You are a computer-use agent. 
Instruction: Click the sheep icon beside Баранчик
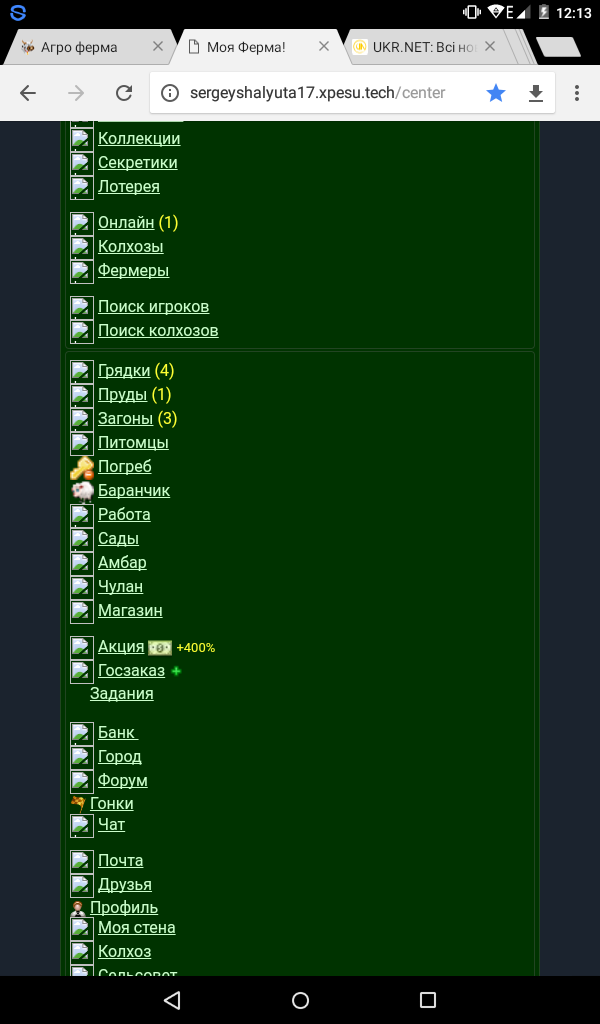(82, 491)
